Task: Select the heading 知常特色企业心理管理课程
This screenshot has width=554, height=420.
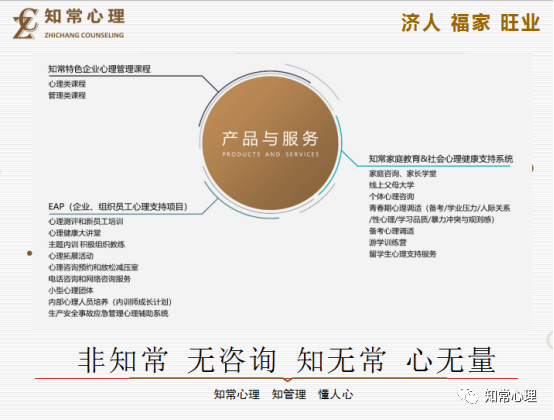Action: [99, 69]
